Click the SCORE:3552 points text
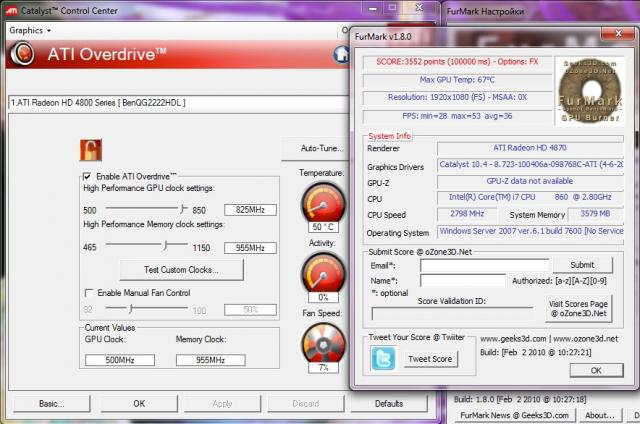This screenshot has height=424, width=640. (457, 62)
